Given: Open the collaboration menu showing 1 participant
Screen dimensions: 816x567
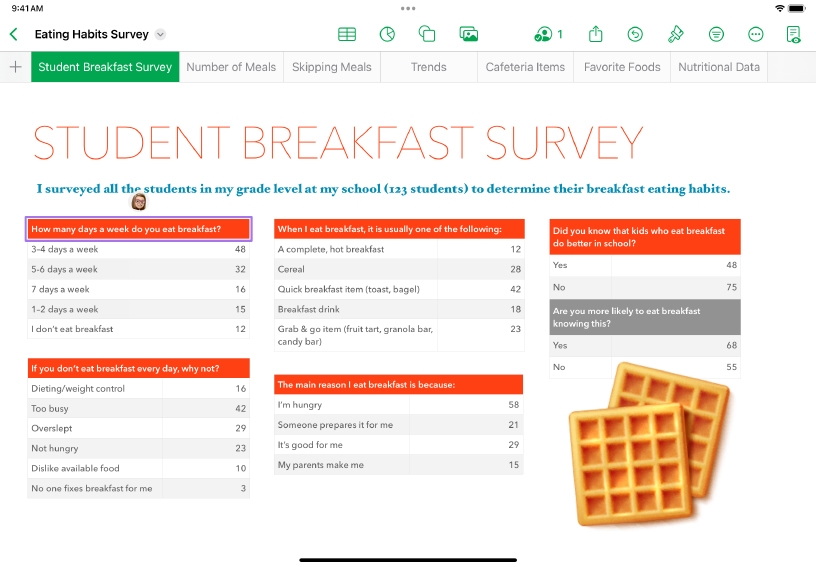Looking at the screenshot, I should (x=548, y=34).
